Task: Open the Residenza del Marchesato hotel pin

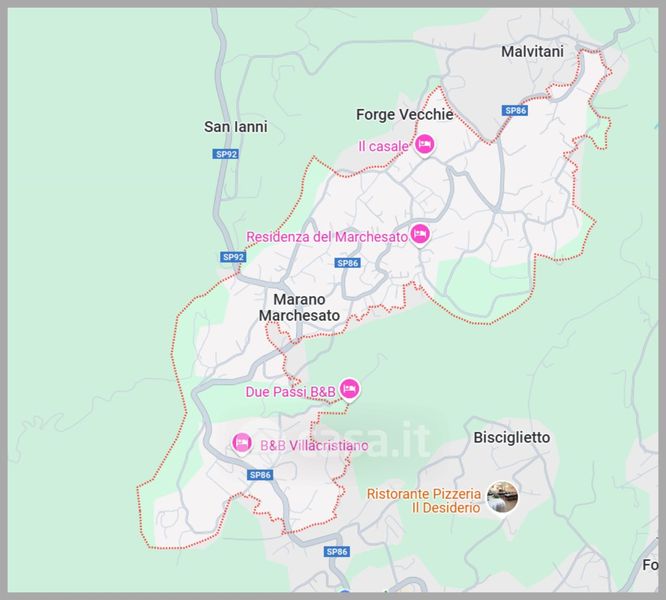Action: 420,235
